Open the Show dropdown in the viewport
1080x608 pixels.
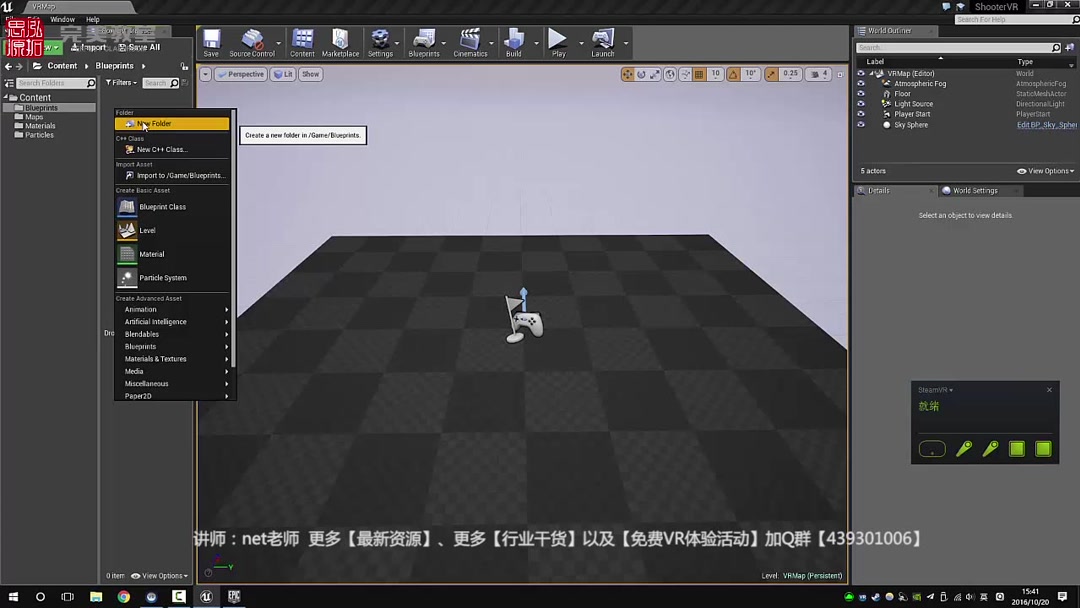pyautogui.click(x=310, y=73)
